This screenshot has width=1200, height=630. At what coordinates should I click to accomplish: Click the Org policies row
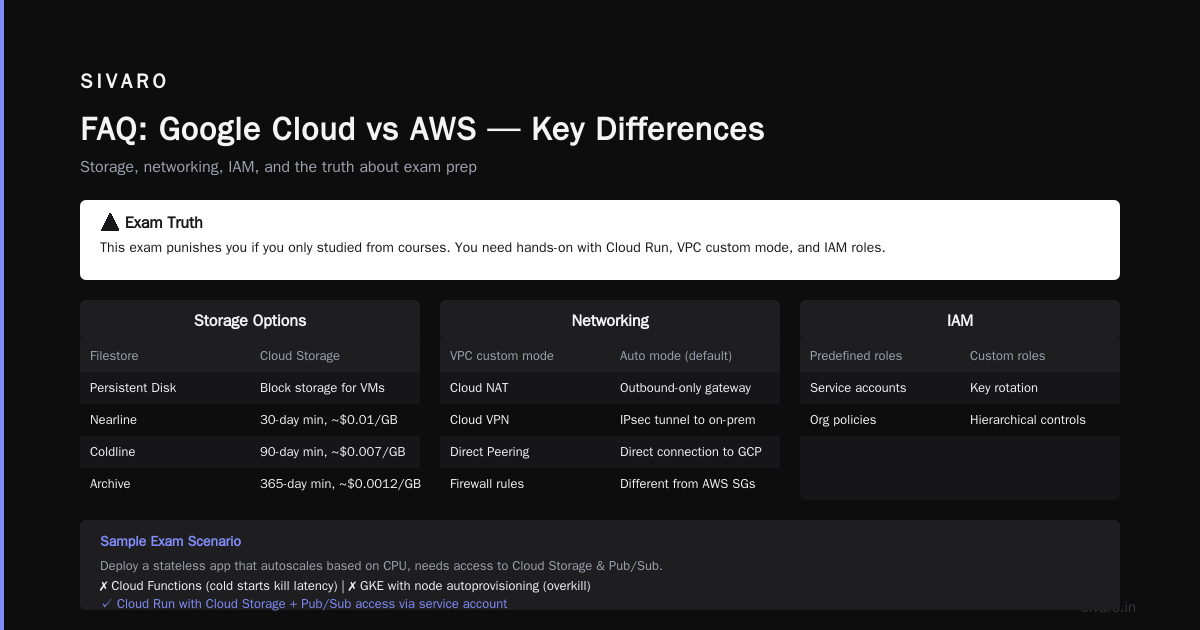coord(960,420)
